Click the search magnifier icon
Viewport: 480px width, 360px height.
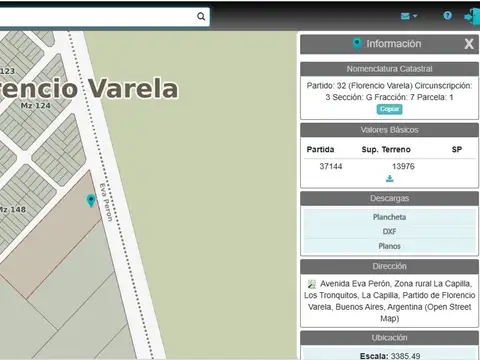pos(201,16)
